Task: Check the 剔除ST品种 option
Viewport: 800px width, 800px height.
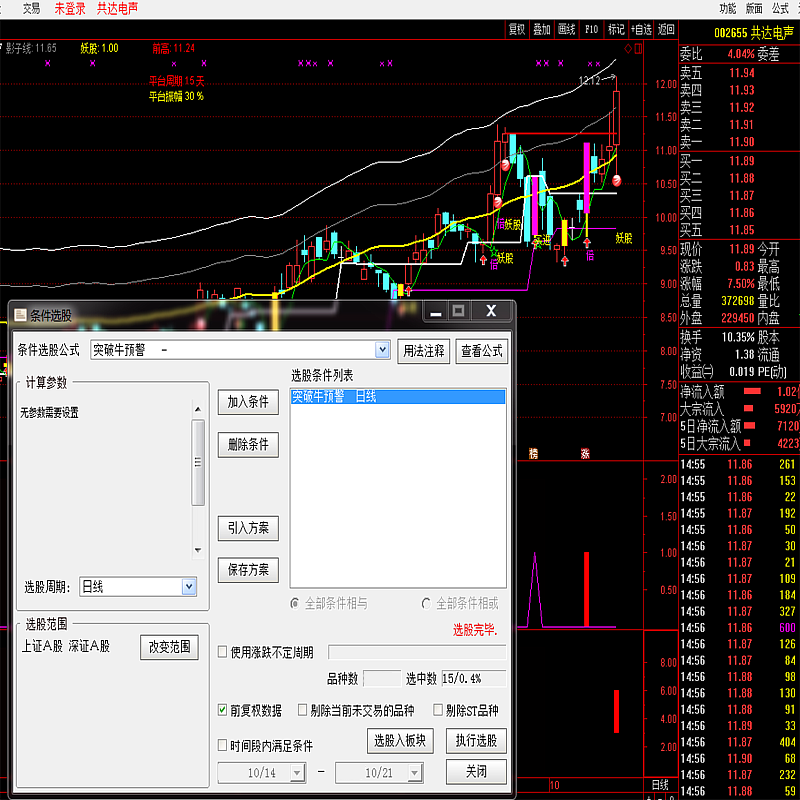Action: click(x=438, y=711)
